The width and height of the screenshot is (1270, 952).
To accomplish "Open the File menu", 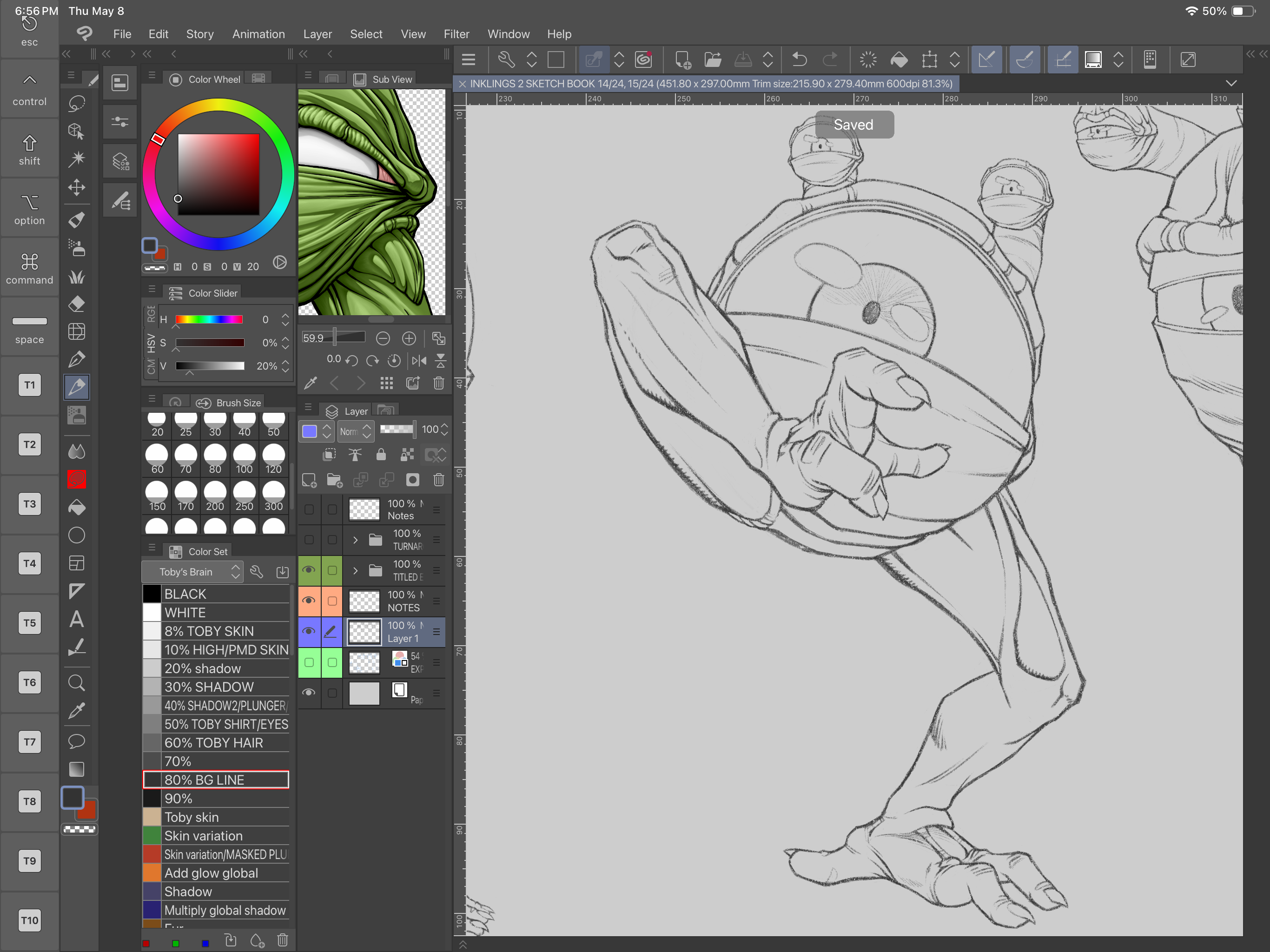I will pos(122,34).
